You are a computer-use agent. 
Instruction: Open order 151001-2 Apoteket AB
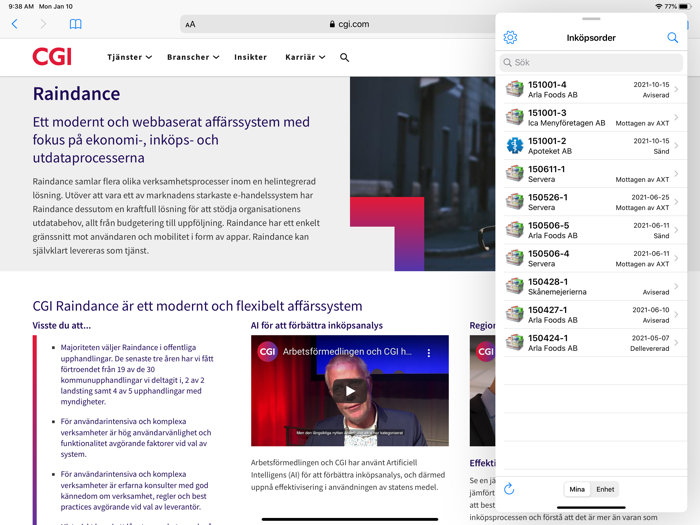[x=591, y=146]
